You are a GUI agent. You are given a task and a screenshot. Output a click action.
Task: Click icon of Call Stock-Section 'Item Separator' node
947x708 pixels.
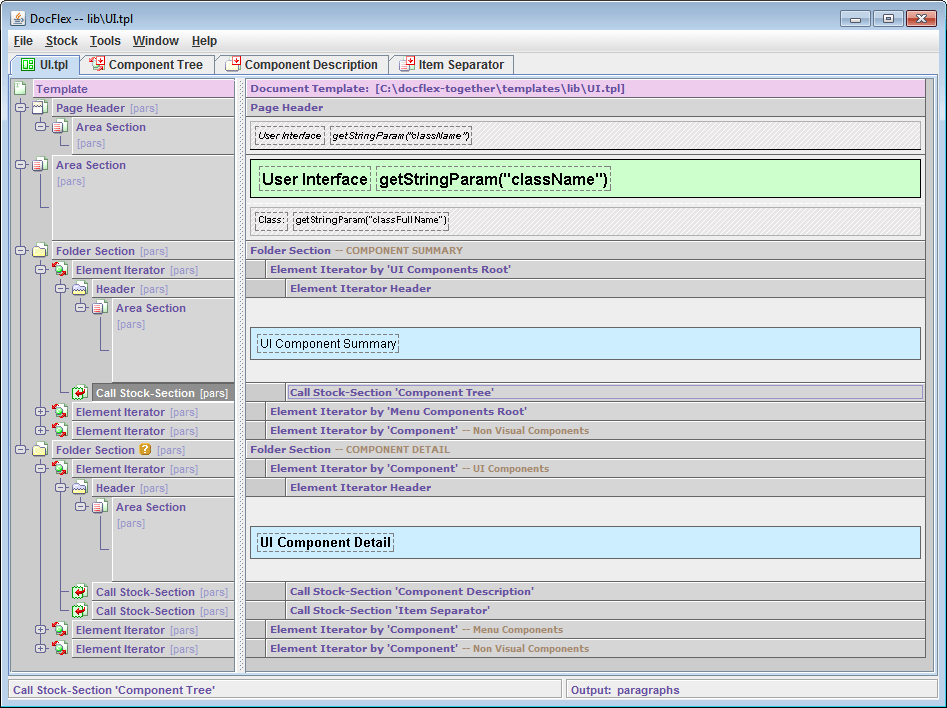pos(80,611)
